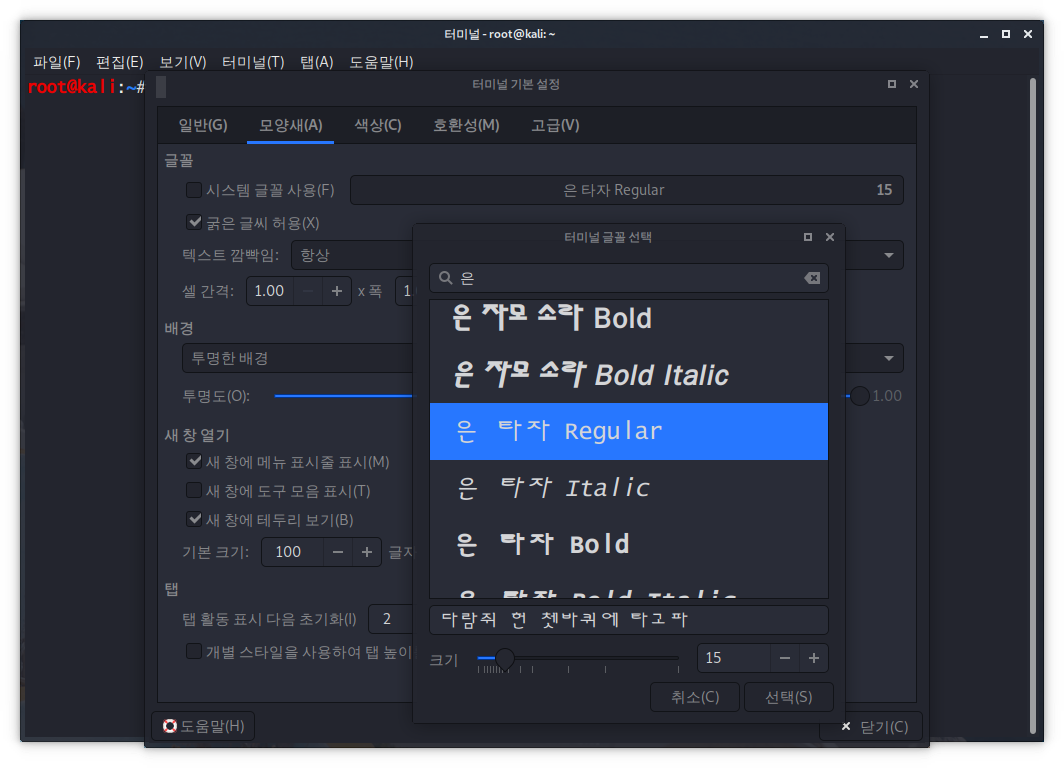
Task: Maximize the main terminal window
Action: click(1006, 34)
